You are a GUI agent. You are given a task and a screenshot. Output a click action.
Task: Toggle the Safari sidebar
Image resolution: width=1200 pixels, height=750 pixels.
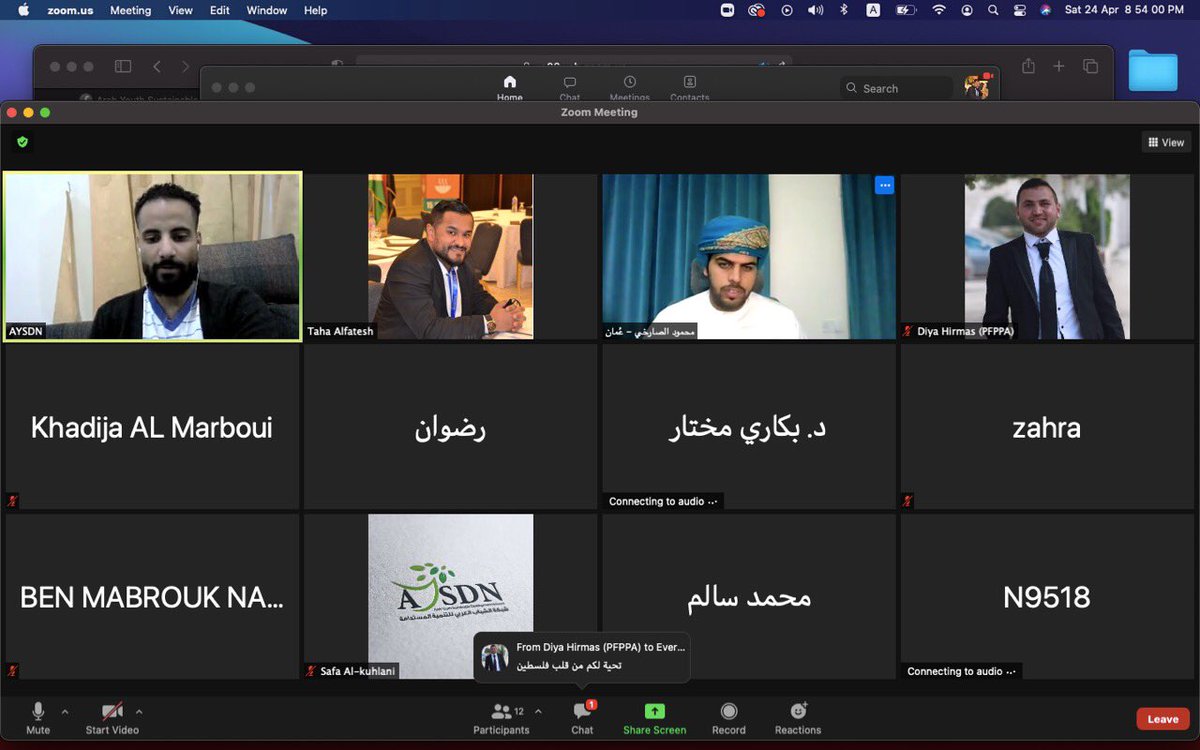123,66
